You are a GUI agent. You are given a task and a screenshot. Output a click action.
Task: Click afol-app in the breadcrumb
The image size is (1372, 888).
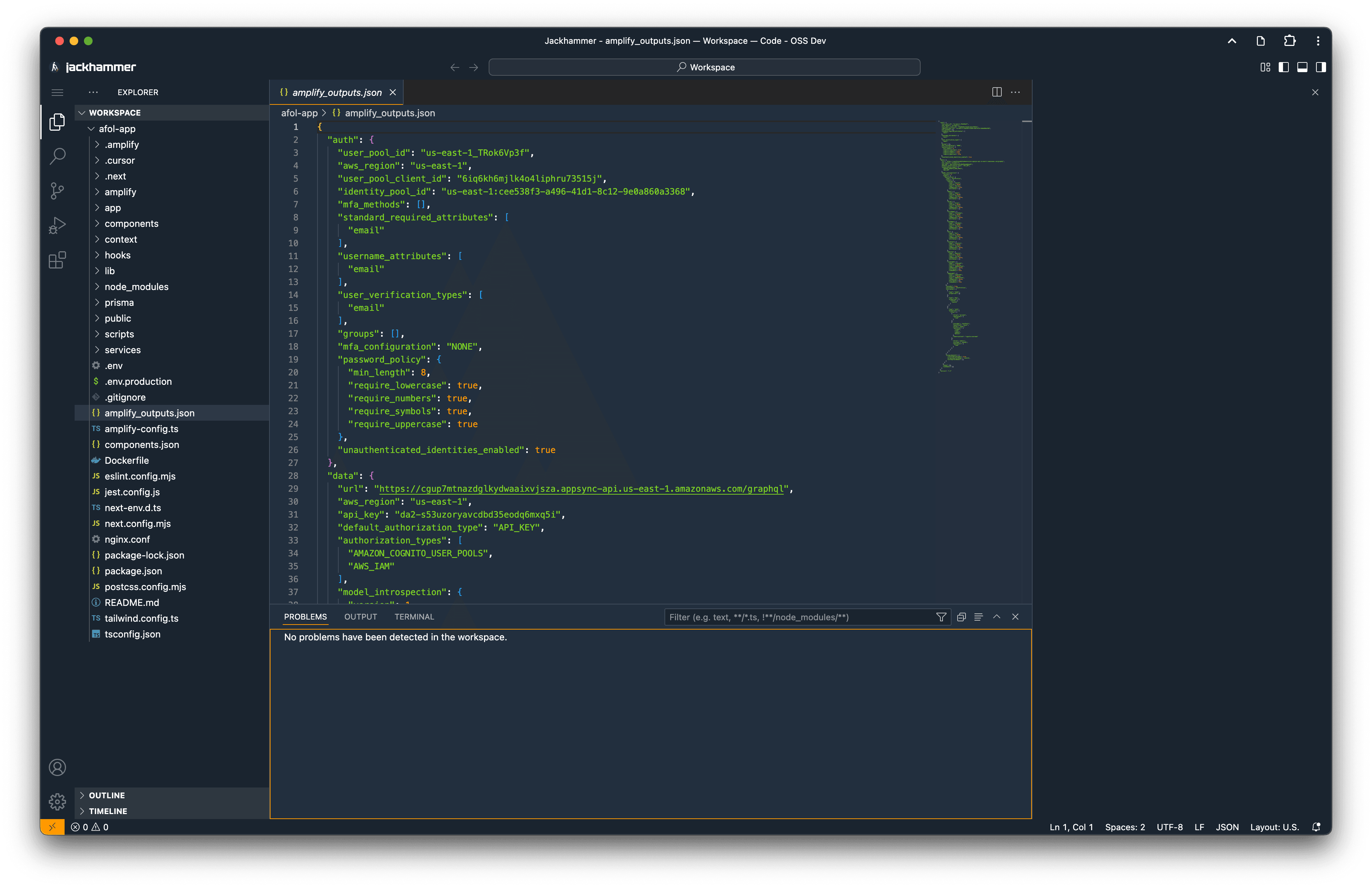click(x=299, y=113)
